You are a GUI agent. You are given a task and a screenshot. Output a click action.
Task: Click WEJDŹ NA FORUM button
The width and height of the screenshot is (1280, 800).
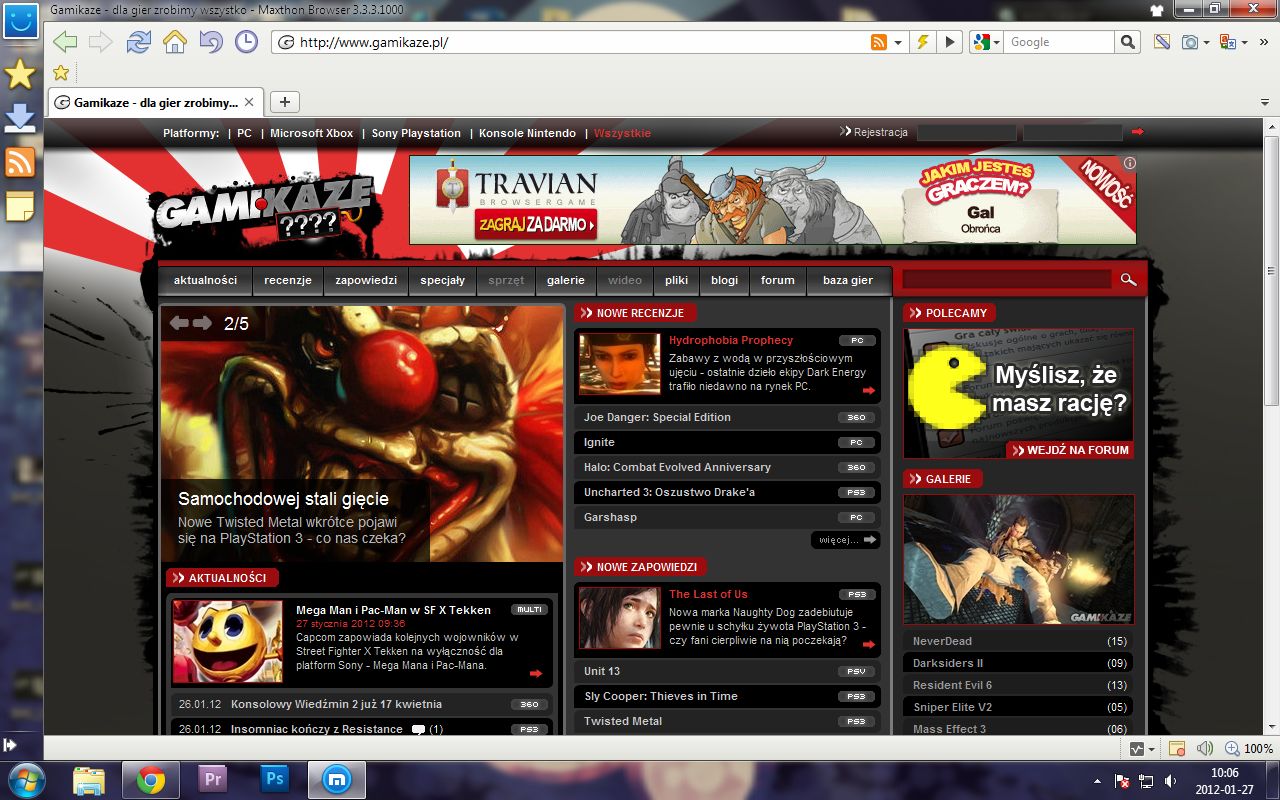pyautogui.click(x=1070, y=450)
